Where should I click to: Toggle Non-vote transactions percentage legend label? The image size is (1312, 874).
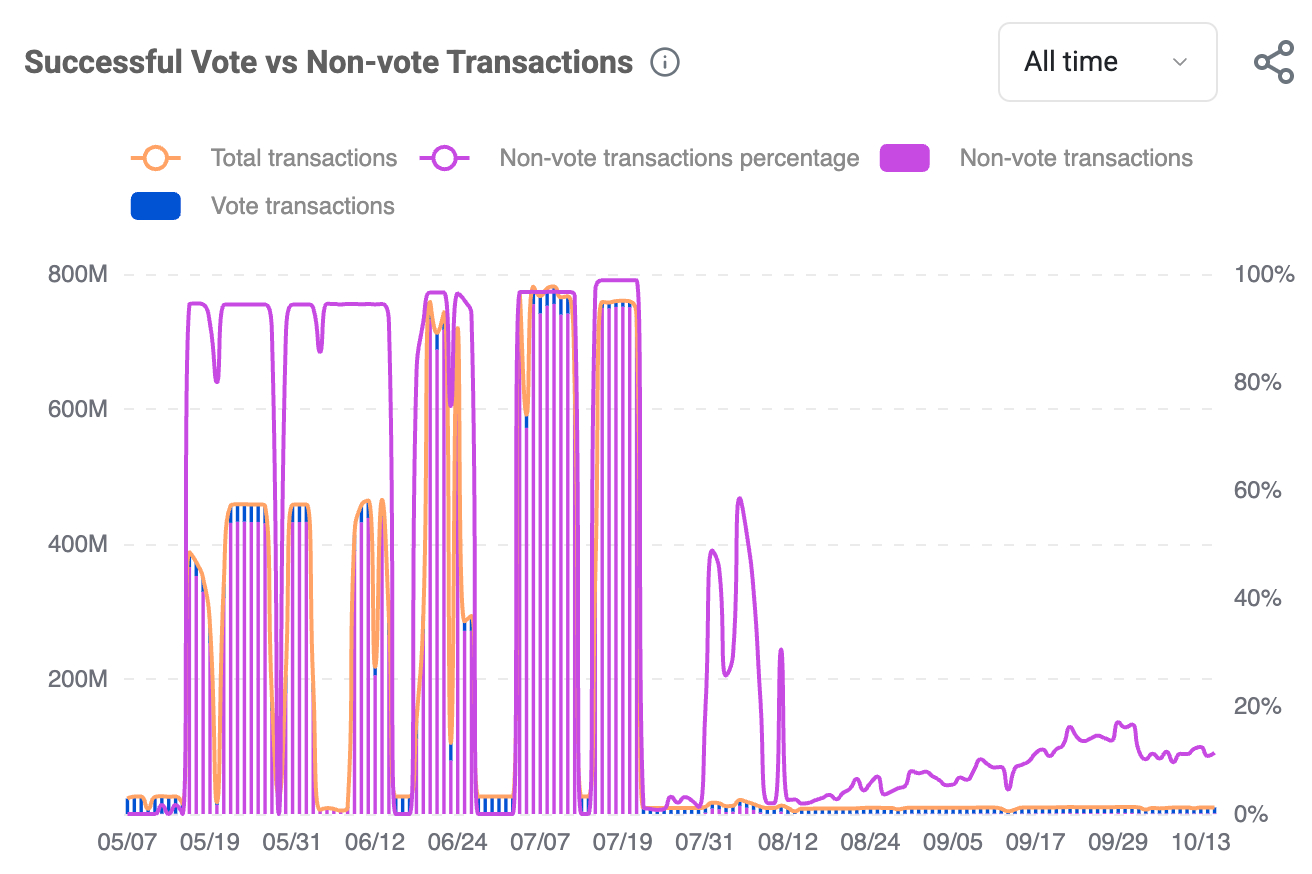679,158
